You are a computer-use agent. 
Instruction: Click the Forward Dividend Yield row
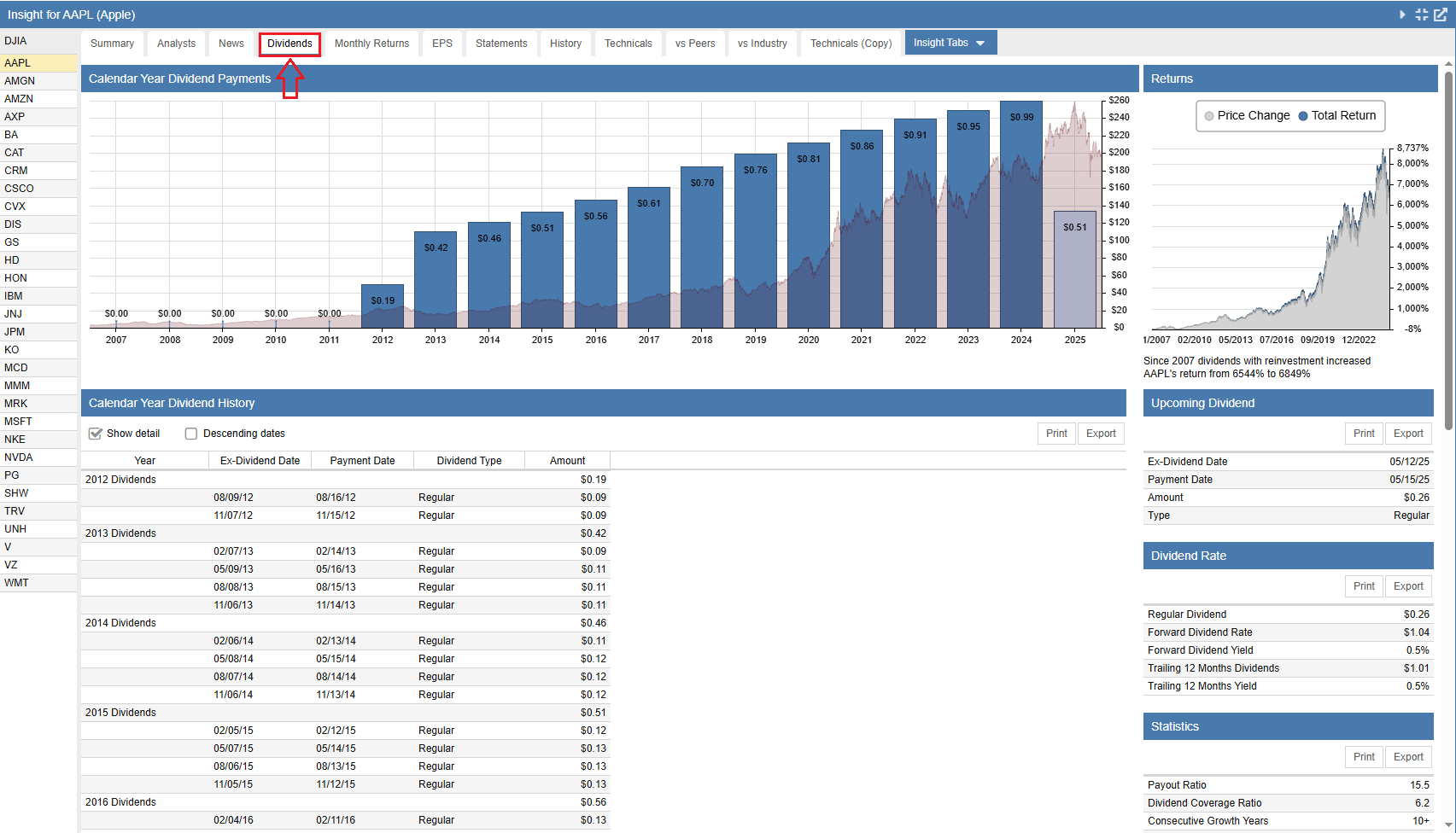click(1289, 650)
